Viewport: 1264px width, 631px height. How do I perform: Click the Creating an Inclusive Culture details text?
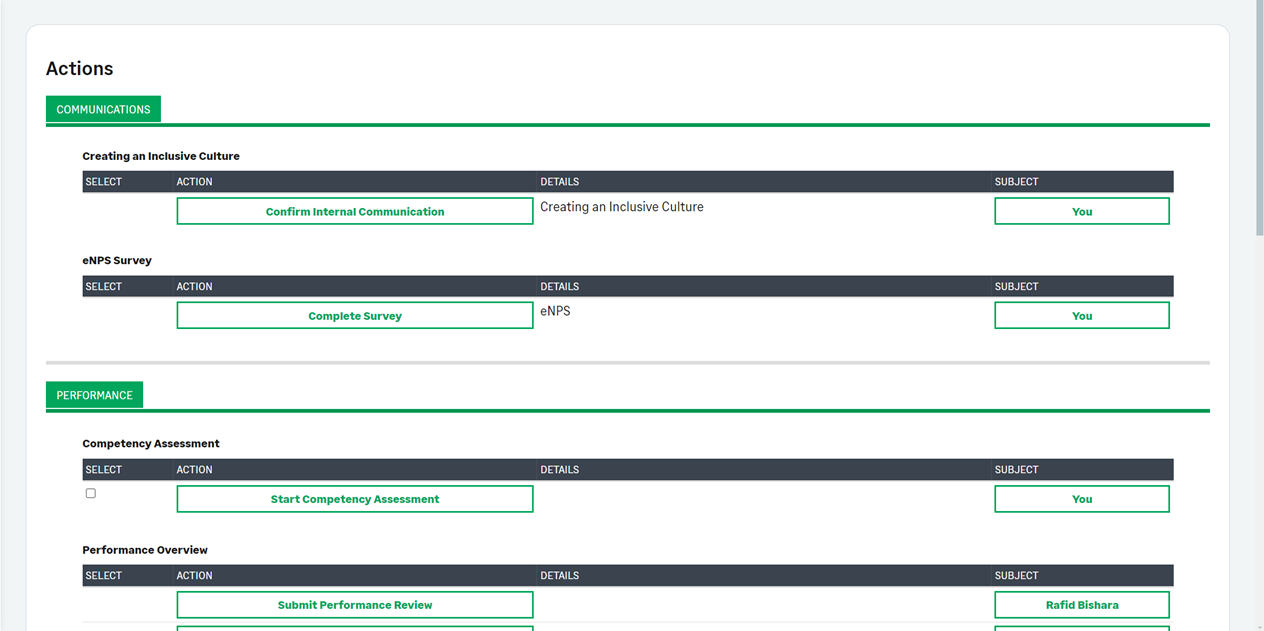point(622,207)
